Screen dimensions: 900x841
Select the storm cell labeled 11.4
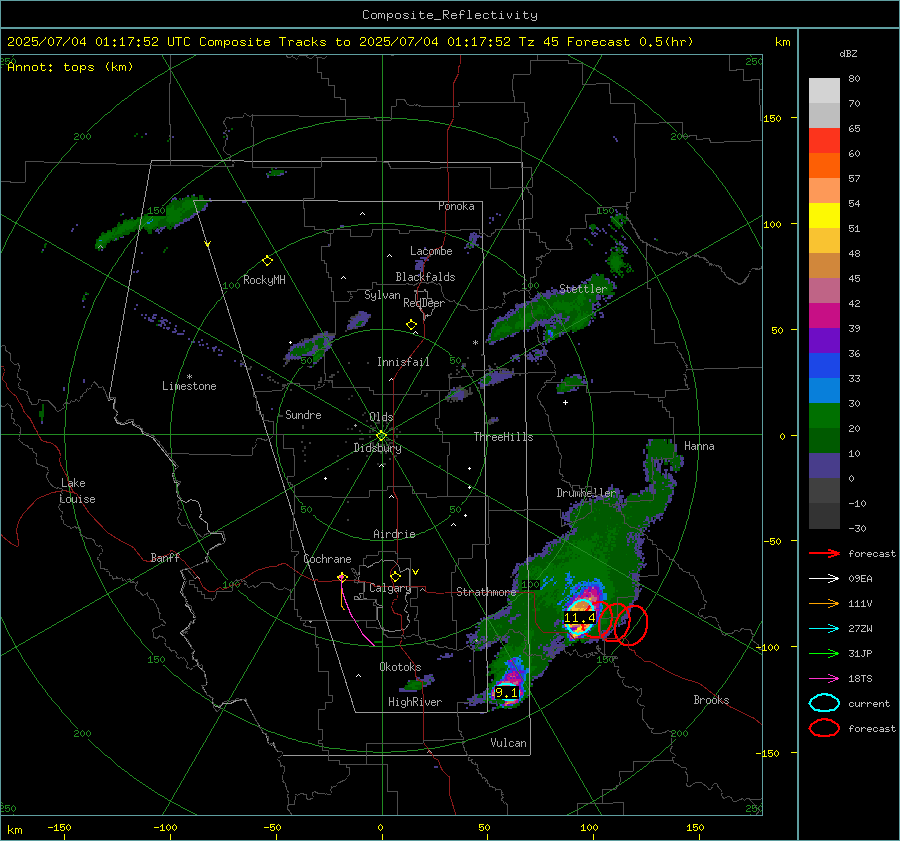[580, 618]
